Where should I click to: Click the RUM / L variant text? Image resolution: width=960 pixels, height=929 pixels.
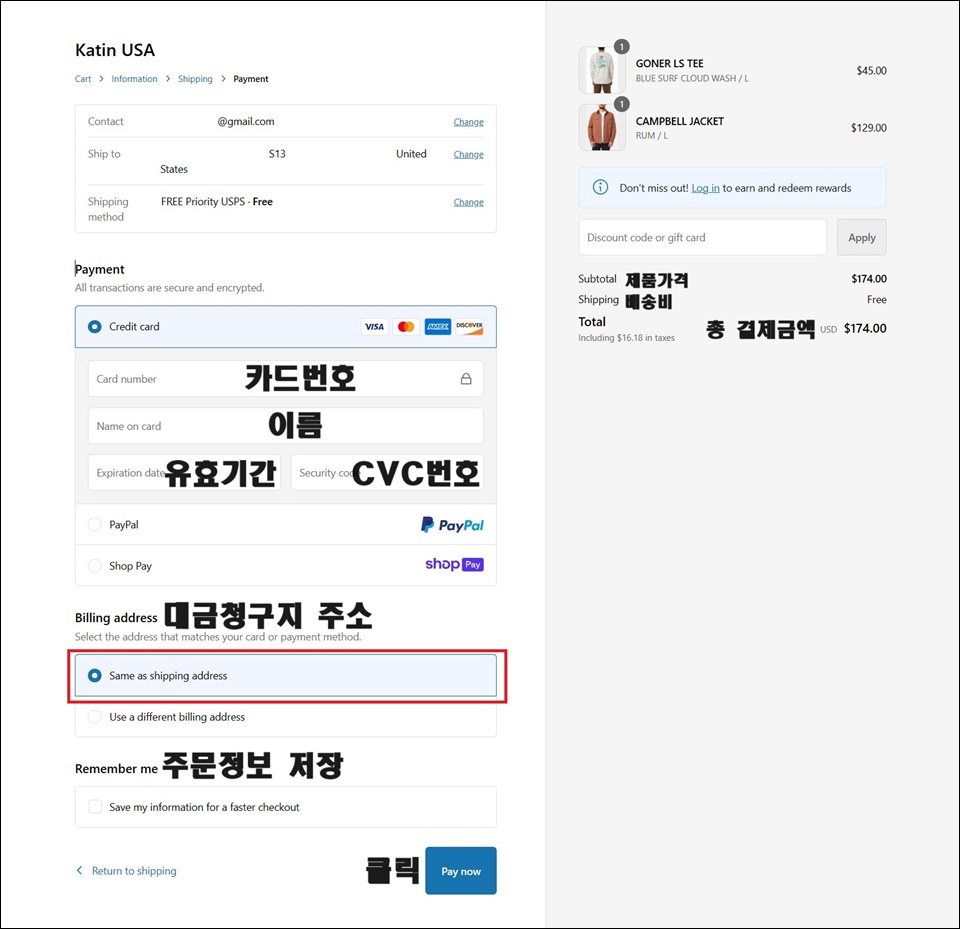pos(651,135)
